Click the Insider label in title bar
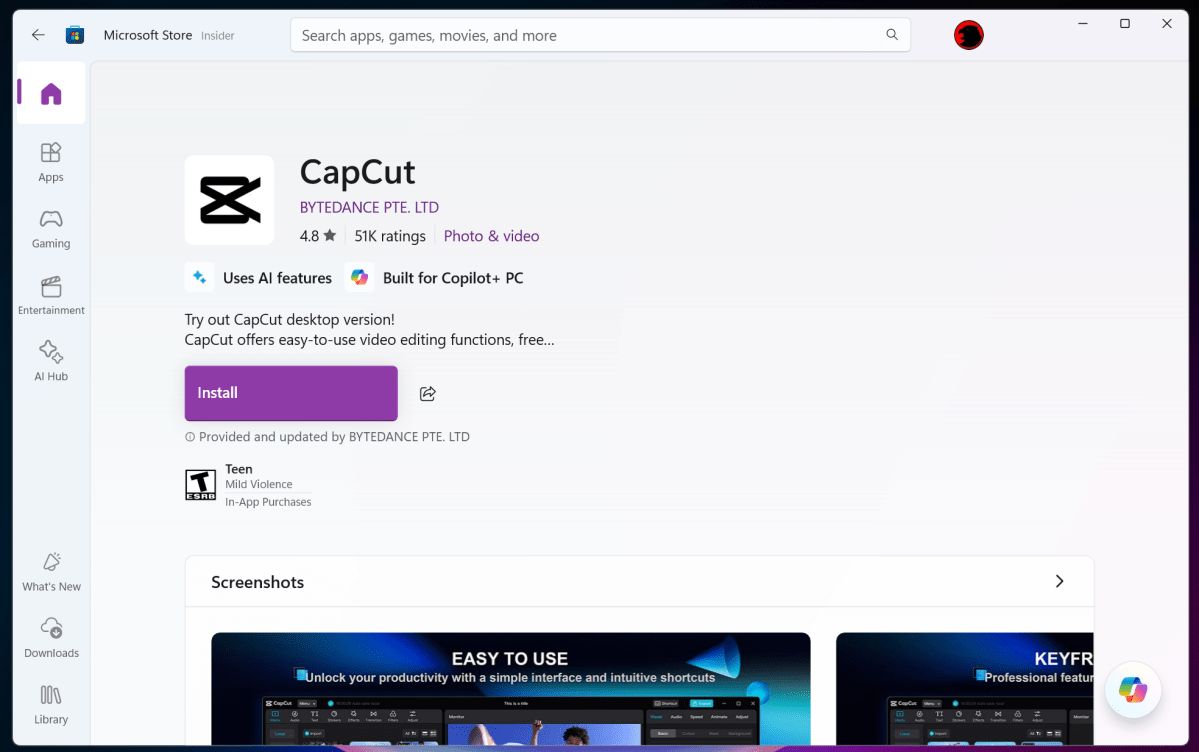Viewport: 1199px width, 752px height. coord(218,36)
